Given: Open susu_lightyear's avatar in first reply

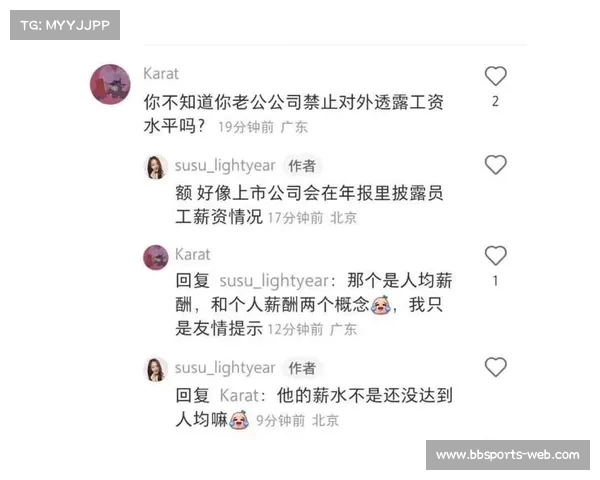Looking at the screenshot, I should 156,167.
